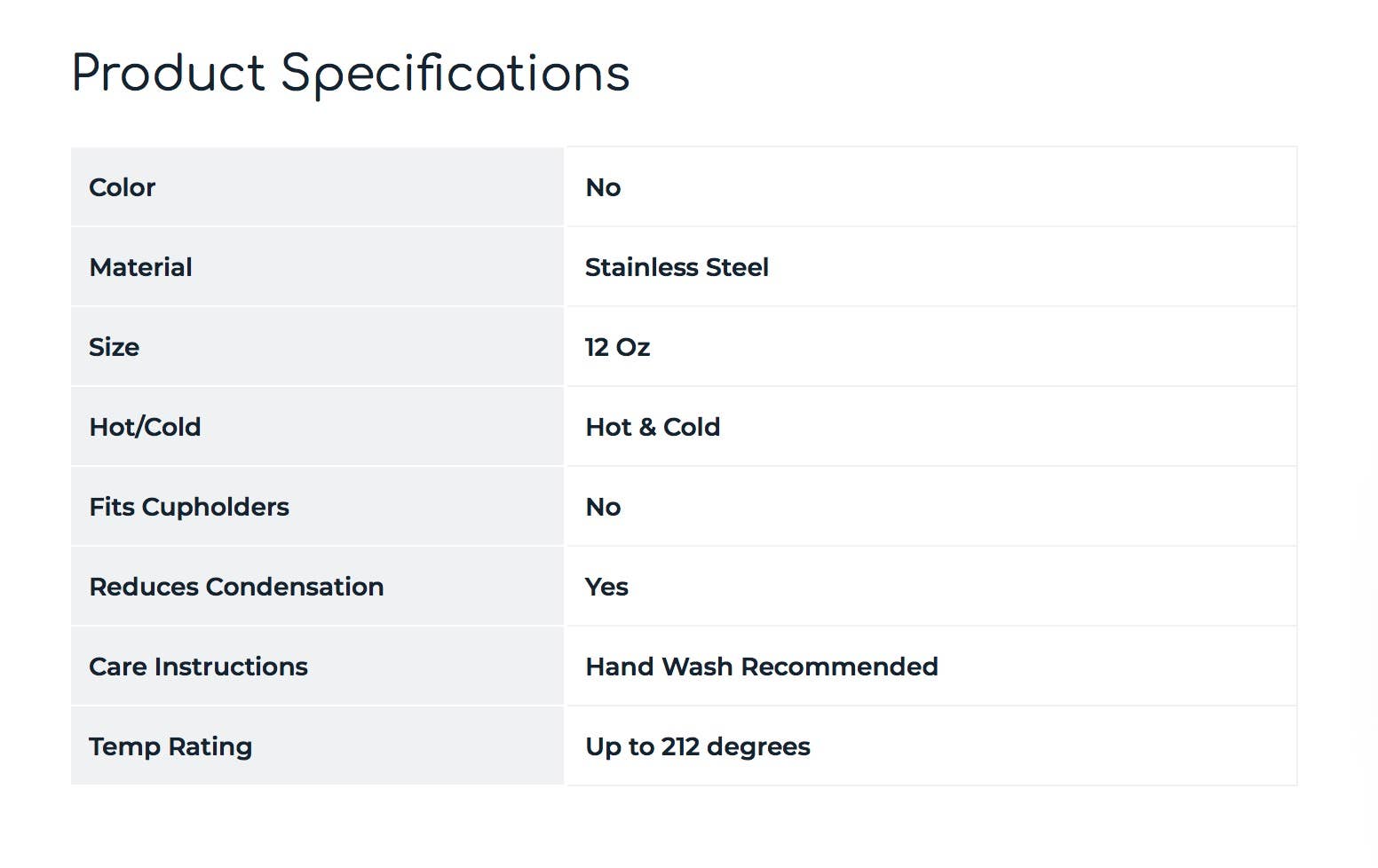1378x868 pixels.
Task: Click the Reduces Condensation label
Action: coord(236,587)
